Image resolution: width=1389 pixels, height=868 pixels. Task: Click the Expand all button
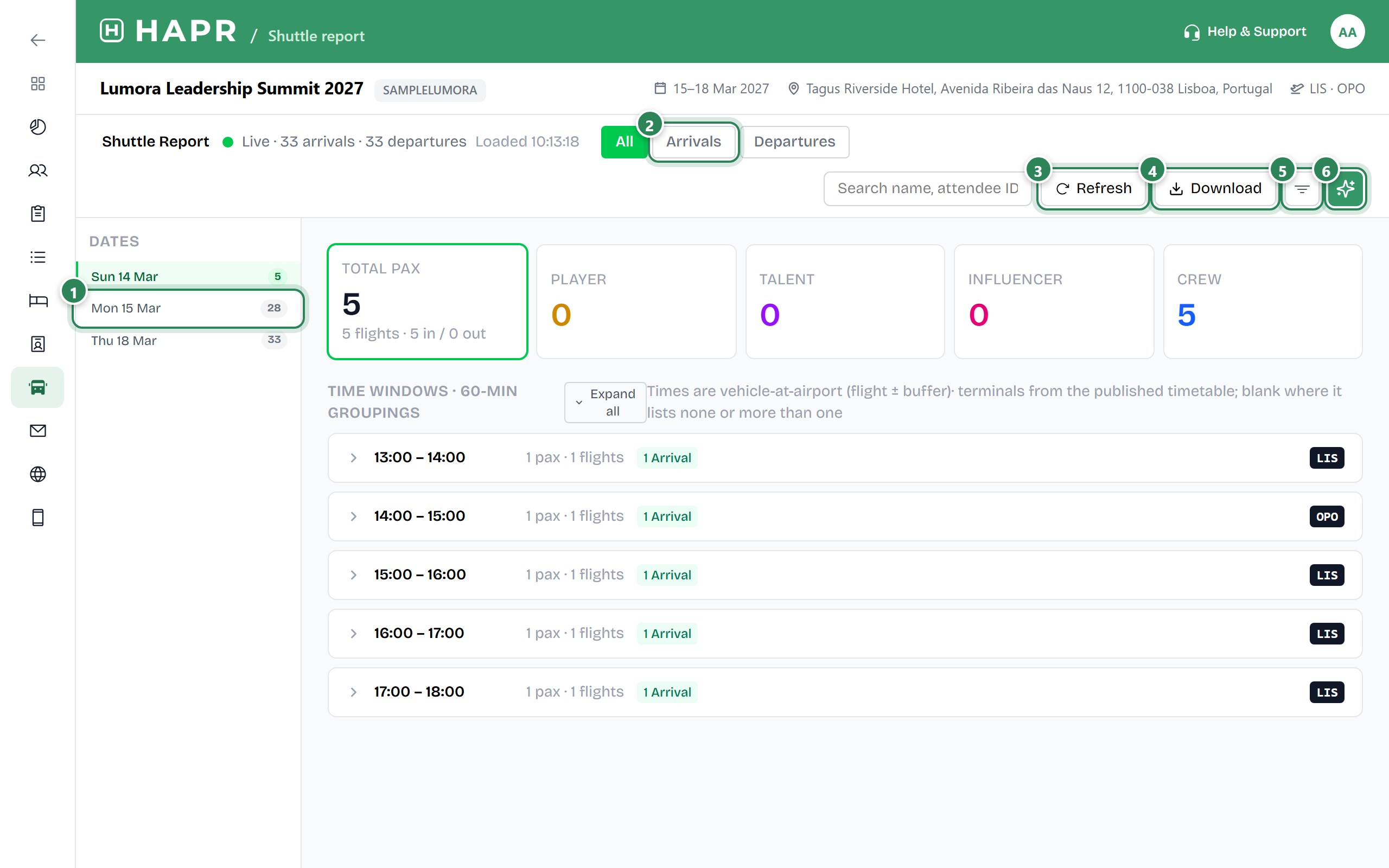[605, 403]
